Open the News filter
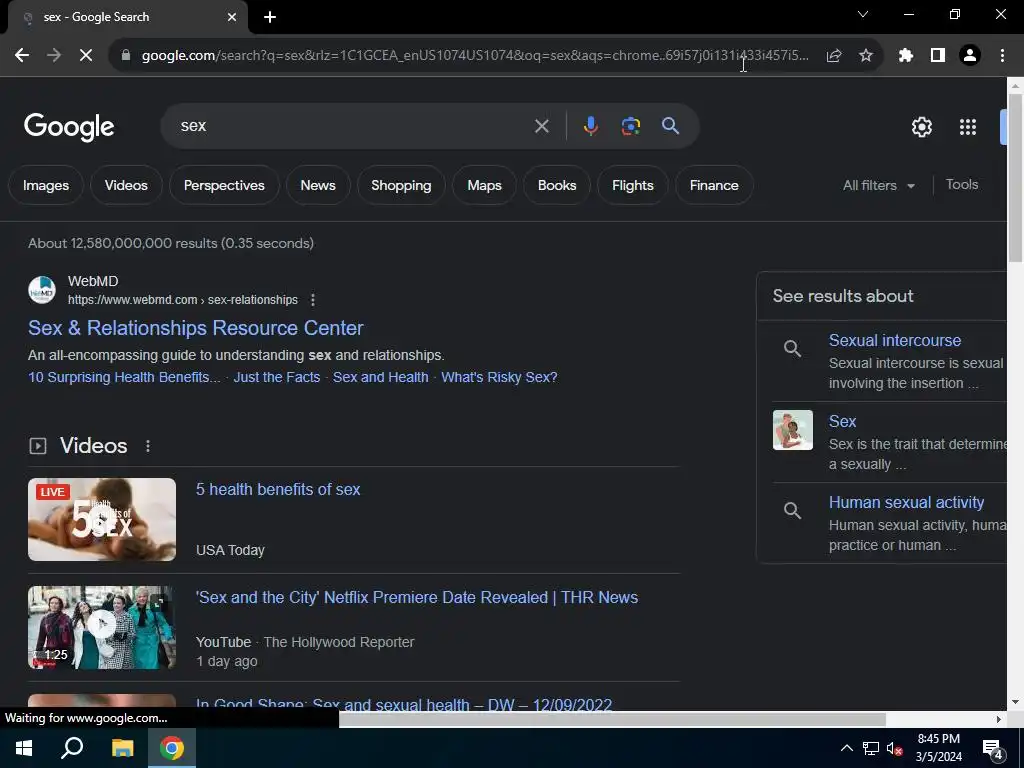Screen dimensions: 1024x768 318,185
